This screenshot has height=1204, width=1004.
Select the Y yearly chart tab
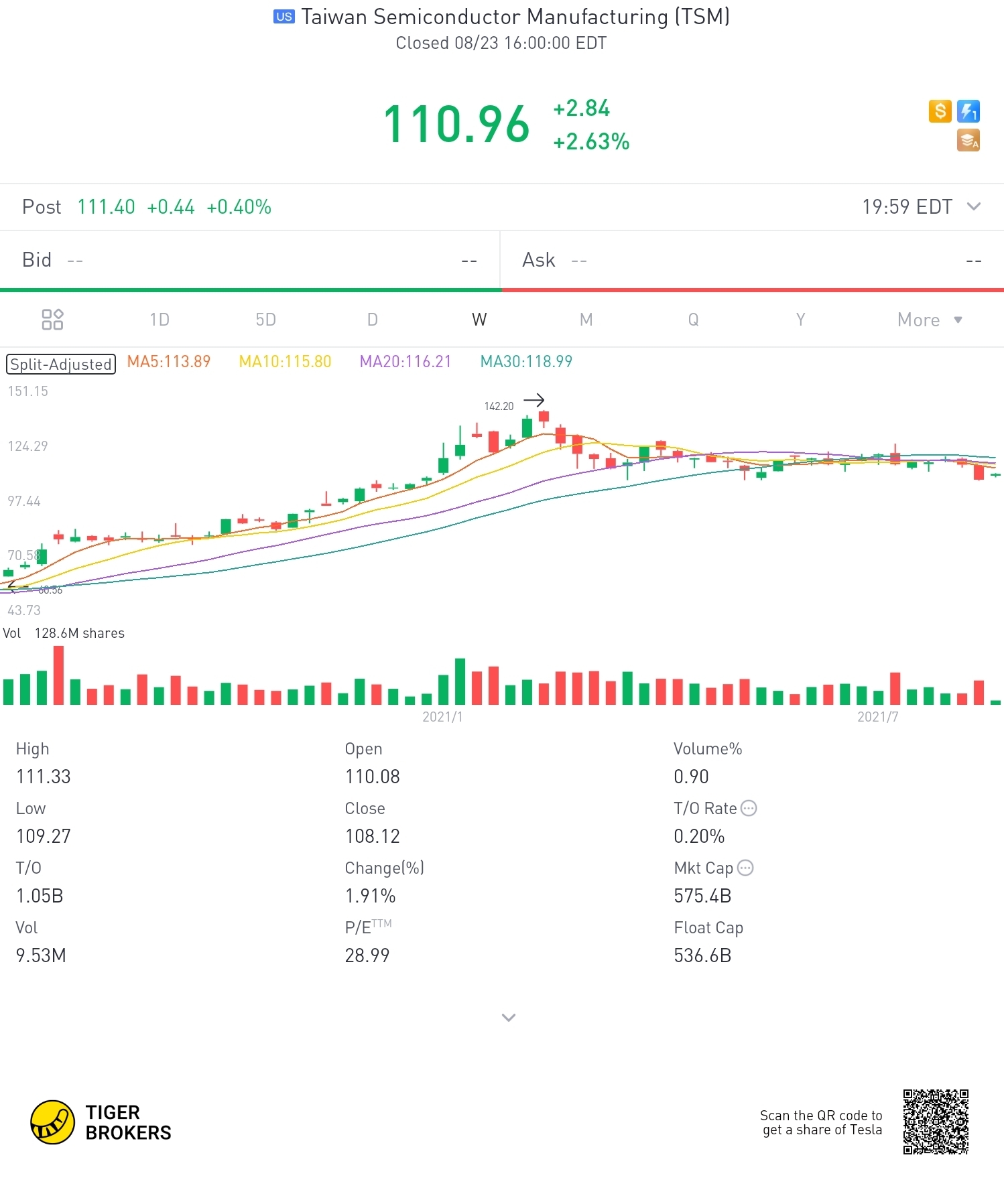coord(800,320)
